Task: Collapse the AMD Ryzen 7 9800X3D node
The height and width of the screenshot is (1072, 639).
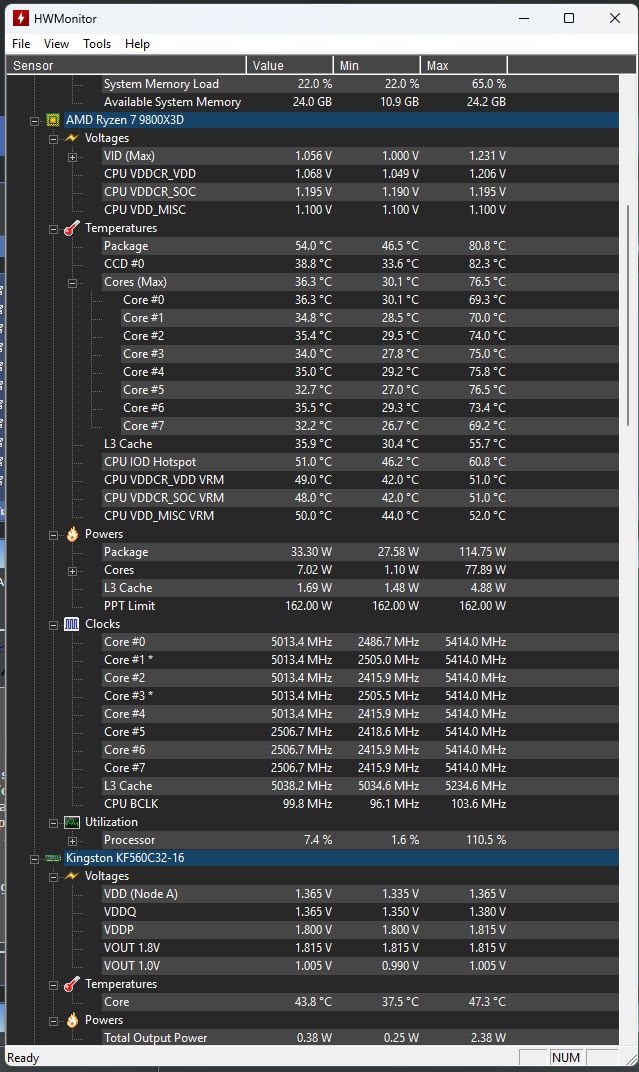Action: (34, 121)
